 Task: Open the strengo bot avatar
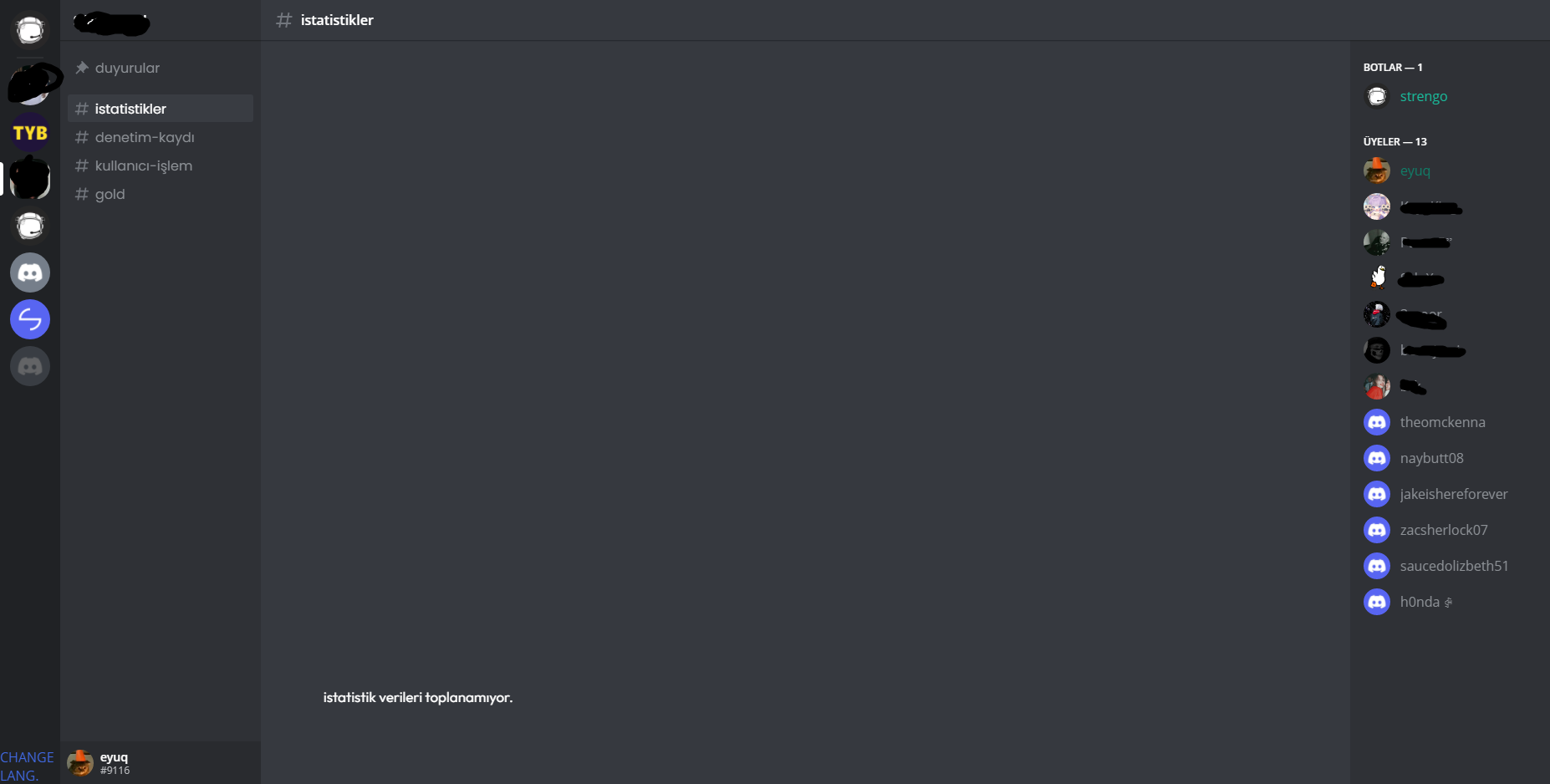click(x=1377, y=96)
